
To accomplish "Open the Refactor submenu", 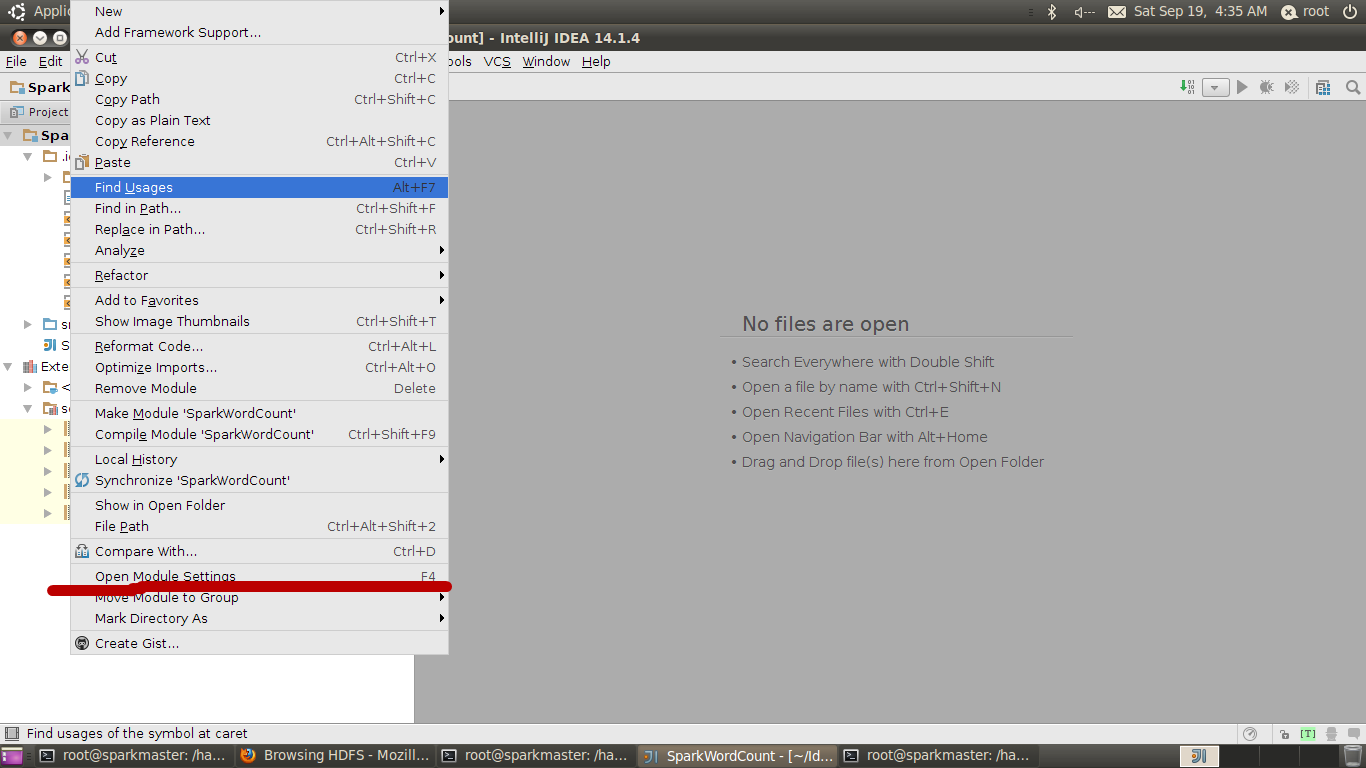I will click(259, 275).
